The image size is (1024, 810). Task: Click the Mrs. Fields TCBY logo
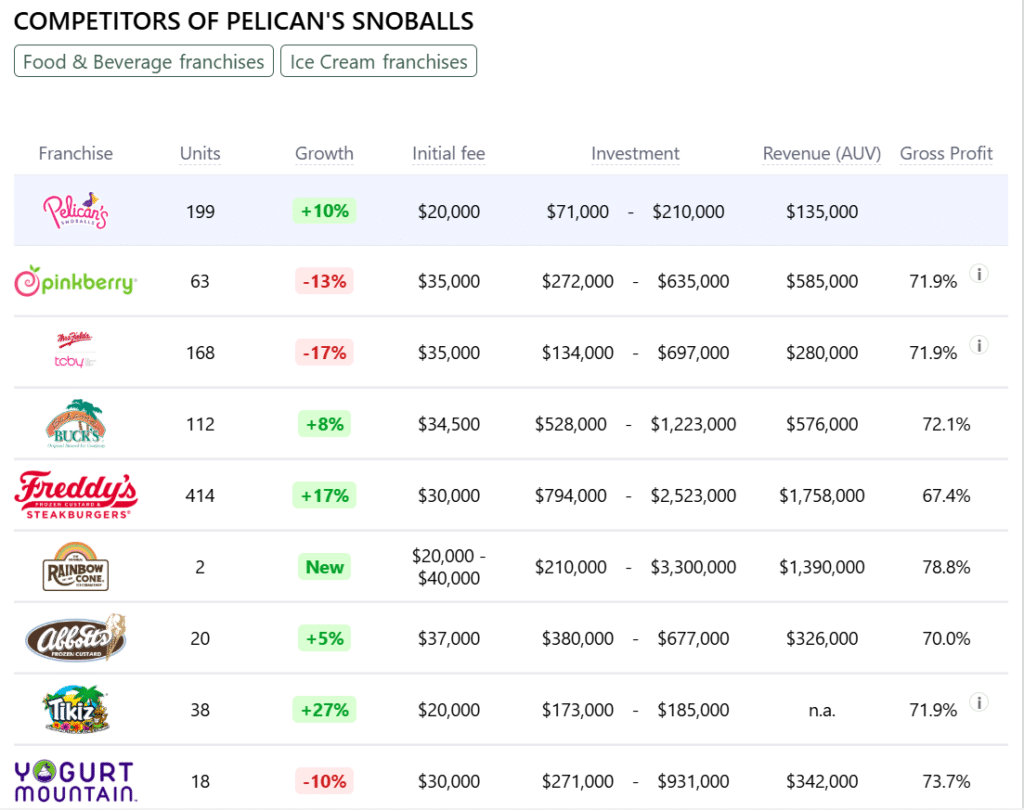(75, 352)
